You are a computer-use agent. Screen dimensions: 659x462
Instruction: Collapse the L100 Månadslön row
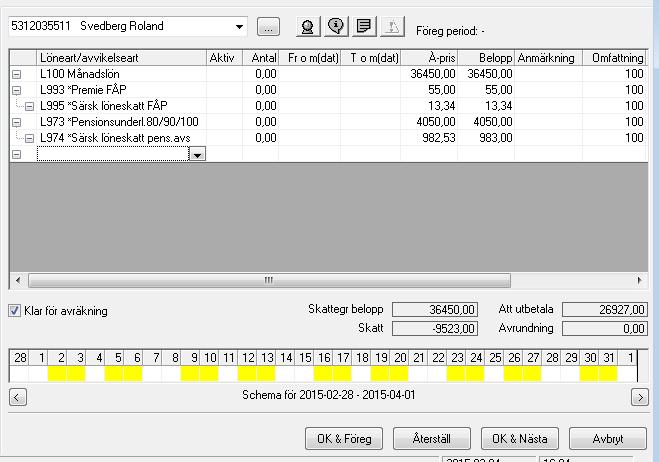16,74
